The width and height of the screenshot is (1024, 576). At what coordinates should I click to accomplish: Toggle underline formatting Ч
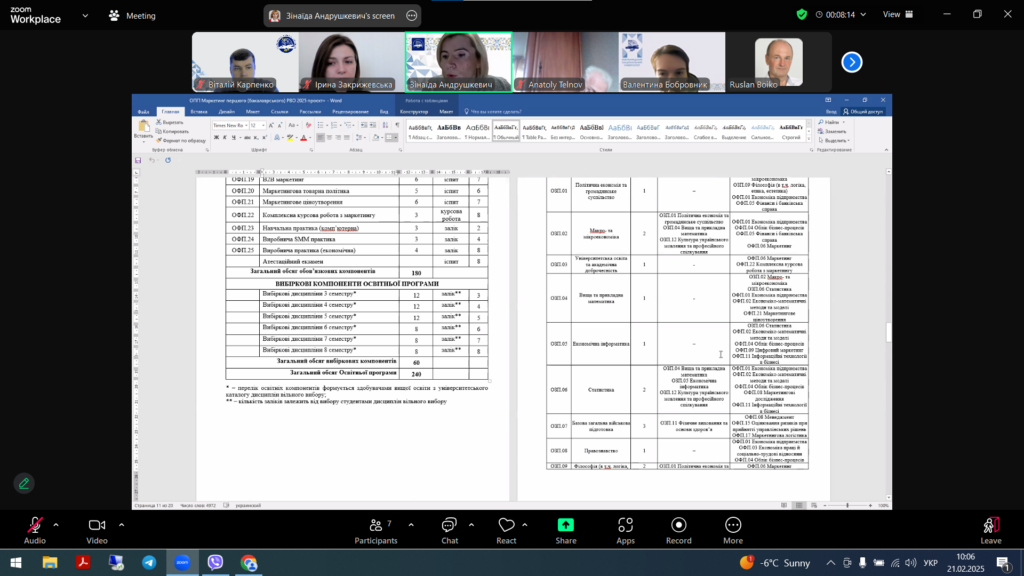point(234,138)
